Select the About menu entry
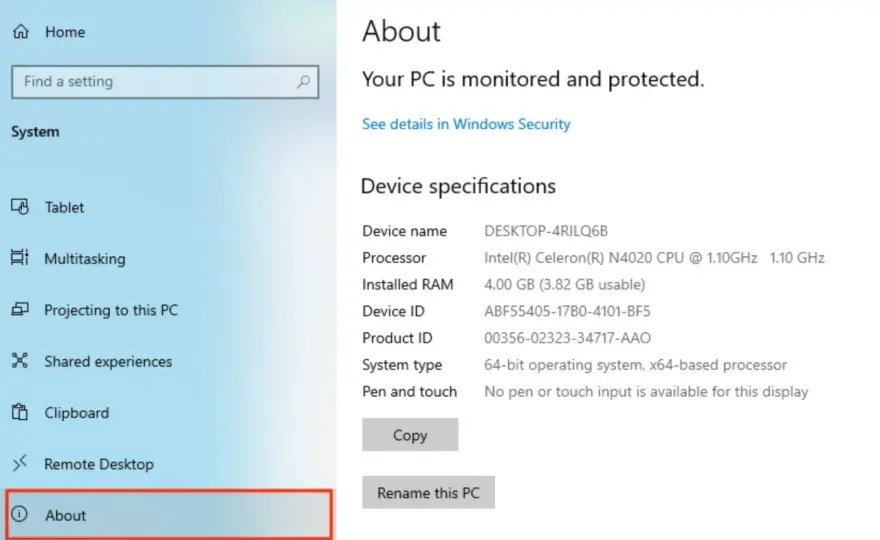 coord(169,515)
